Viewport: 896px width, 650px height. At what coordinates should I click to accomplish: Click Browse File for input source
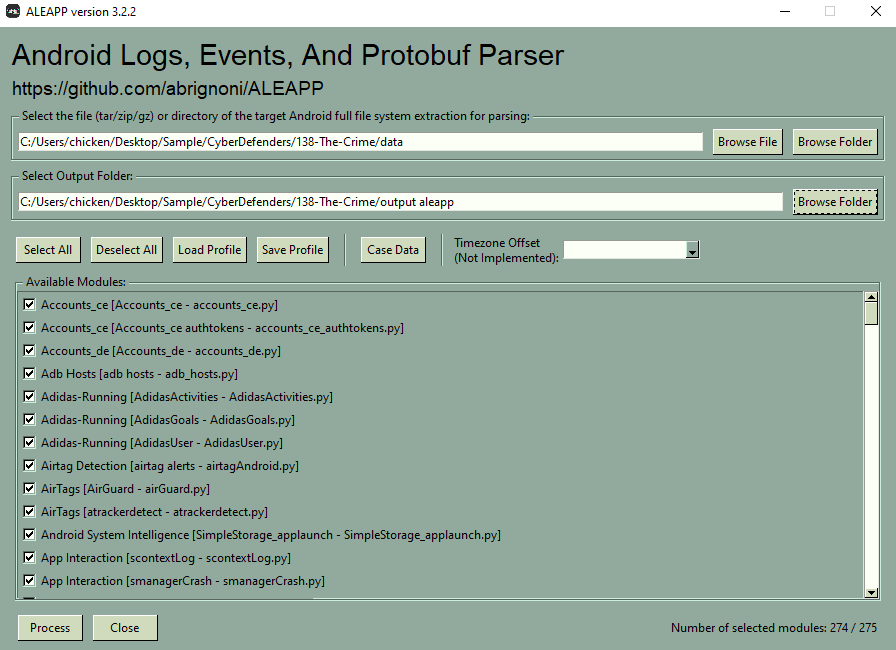(x=747, y=142)
